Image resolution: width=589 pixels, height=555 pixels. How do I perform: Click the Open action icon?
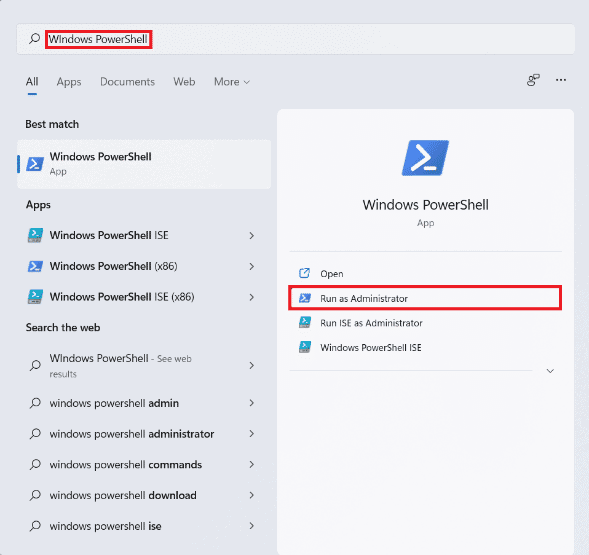[304, 273]
